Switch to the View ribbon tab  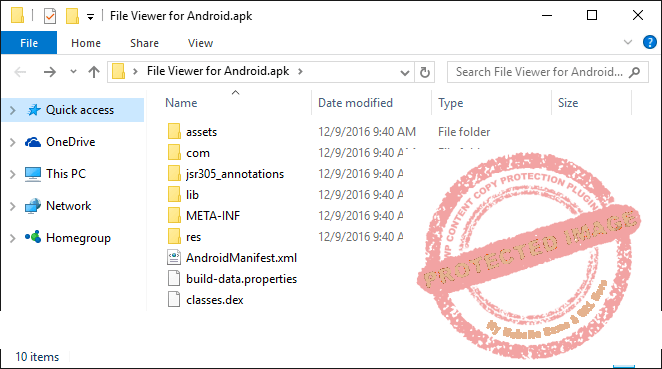point(200,43)
